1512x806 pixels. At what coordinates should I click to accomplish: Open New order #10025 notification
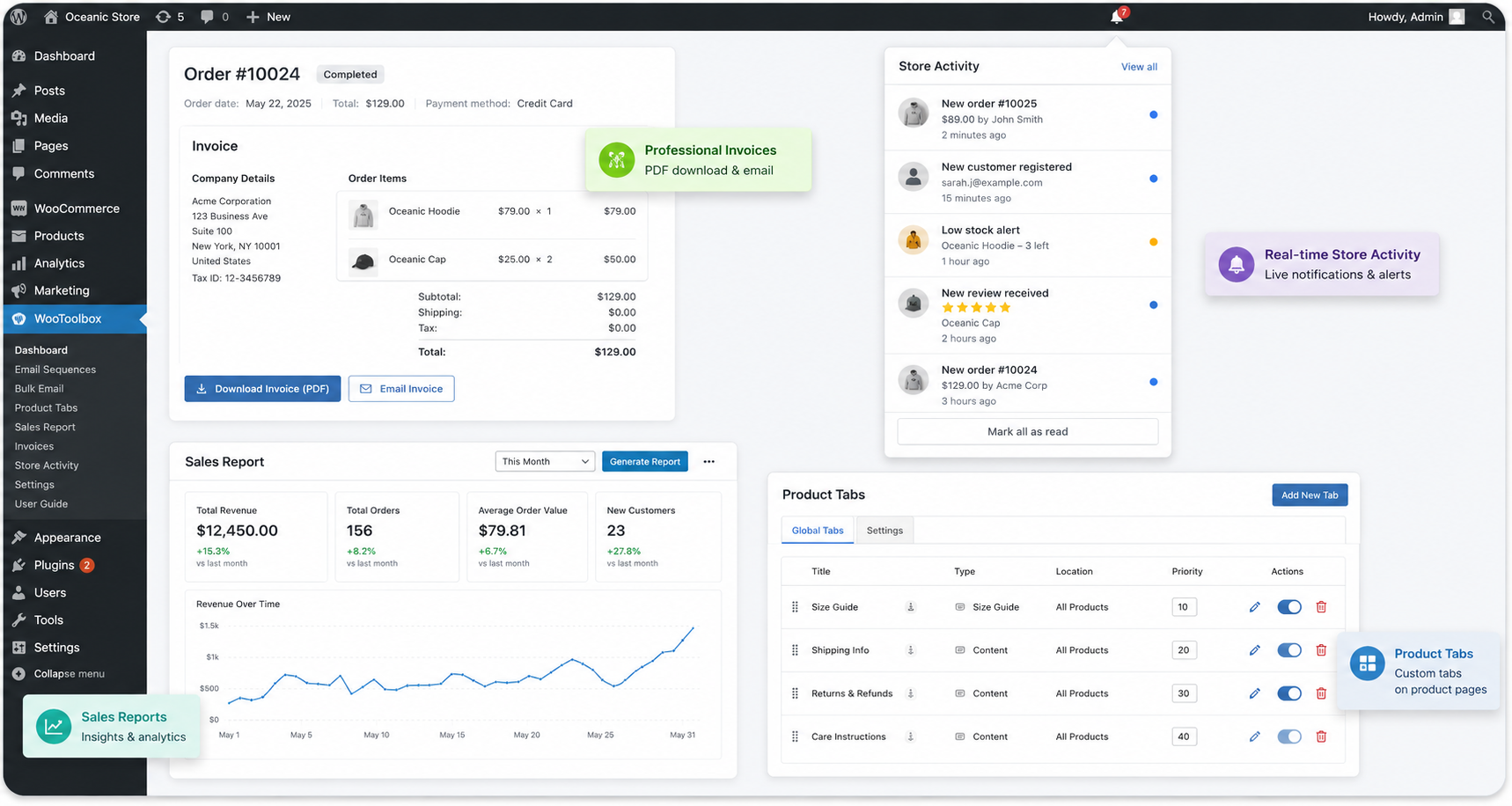pos(1027,119)
